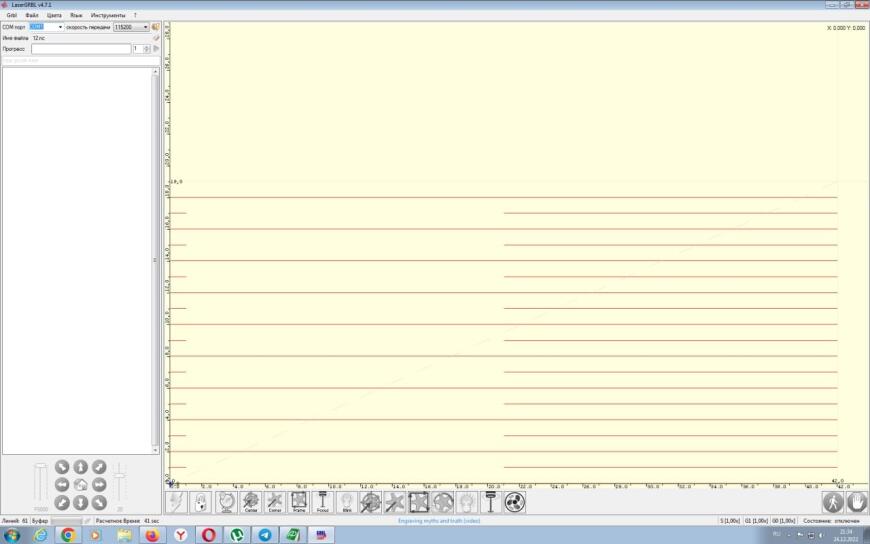Viewport: 870px width, 544px height.
Task: Click the unlabeled center target button
Action: pyautogui.click(x=370, y=502)
